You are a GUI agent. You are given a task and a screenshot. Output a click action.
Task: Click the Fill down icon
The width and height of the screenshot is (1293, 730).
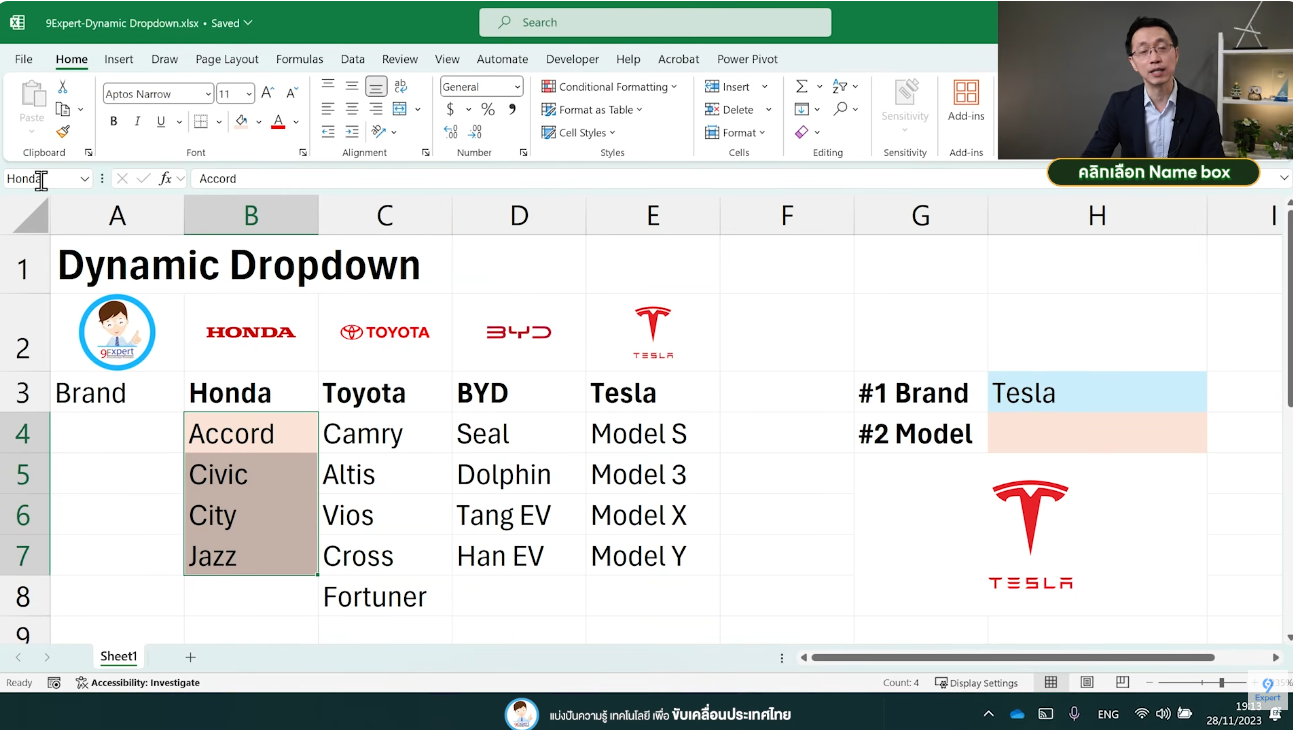(801, 109)
